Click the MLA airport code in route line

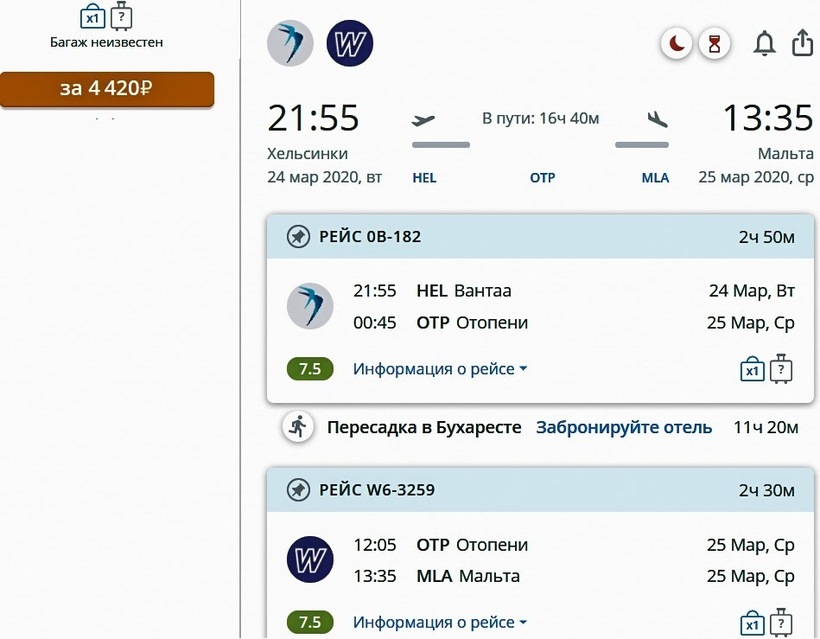pyautogui.click(x=655, y=178)
